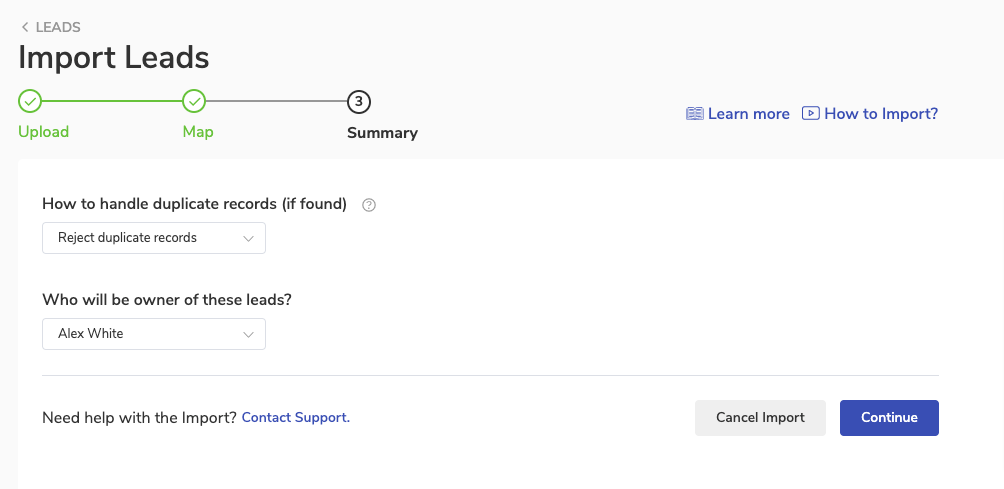The width and height of the screenshot is (1004, 489).
Task: Click the Map step green checkmark
Action: [194, 101]
